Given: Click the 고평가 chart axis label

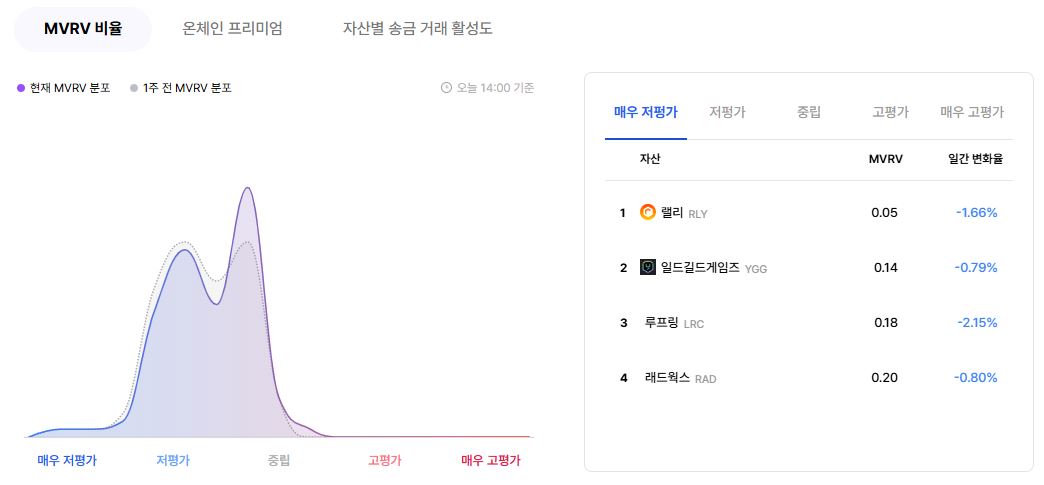Looking at the screenshot, I should click(385, 460).
